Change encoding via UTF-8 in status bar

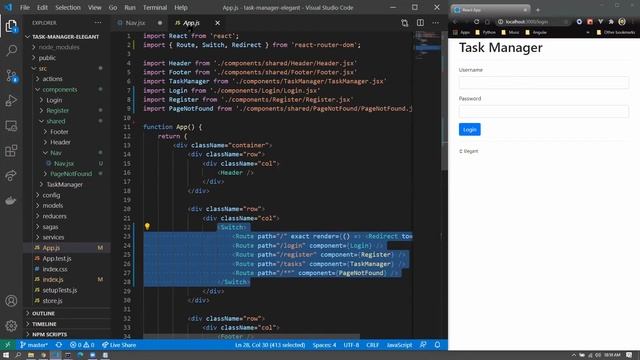coord(351,345)
